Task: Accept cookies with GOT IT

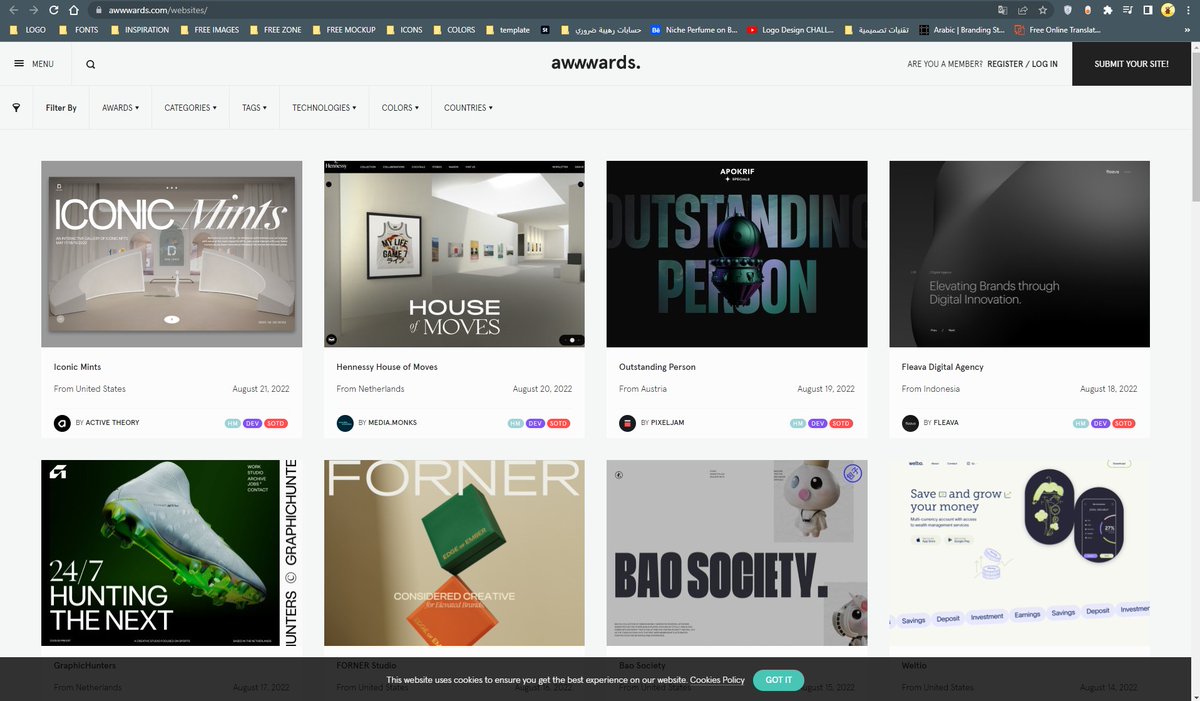Action: click(x=778, y=680)
